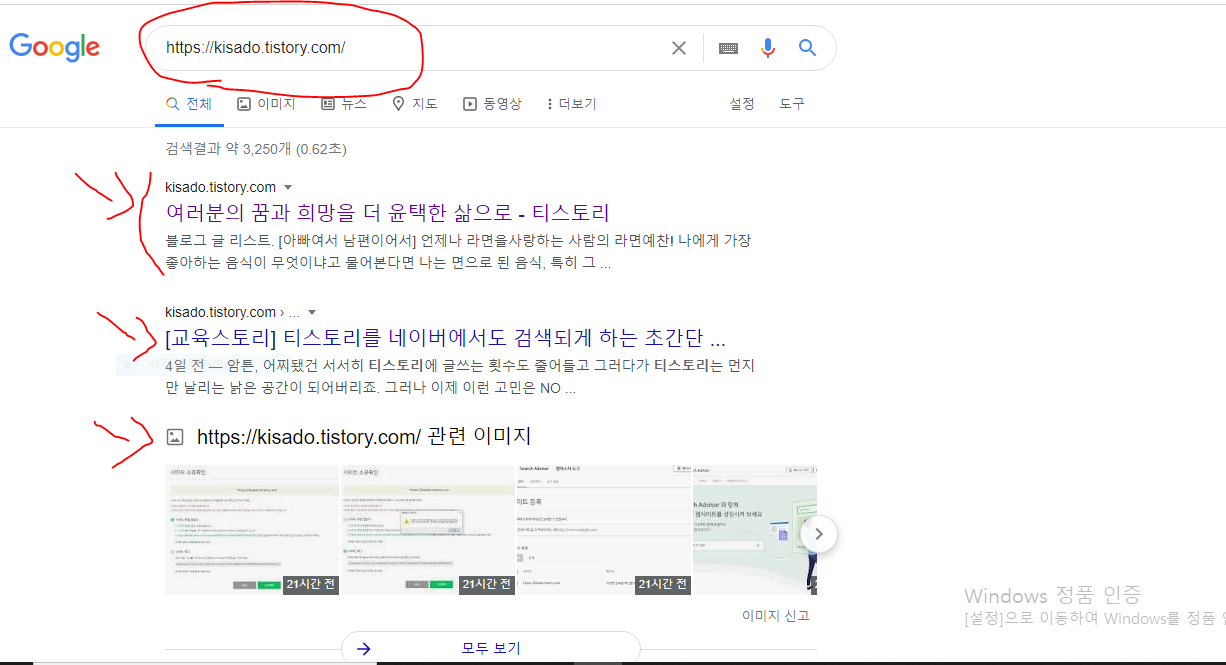The height and width of the screenshot is (665, 1226).
Task: Open the fourth thumbnail with Advisor illustration
Action: tap(755, 529)
